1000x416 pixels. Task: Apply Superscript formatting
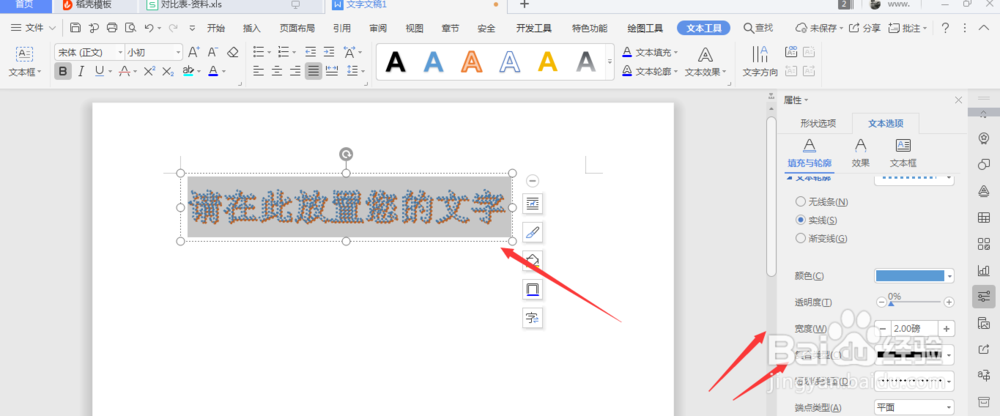[x=149, y=71]
